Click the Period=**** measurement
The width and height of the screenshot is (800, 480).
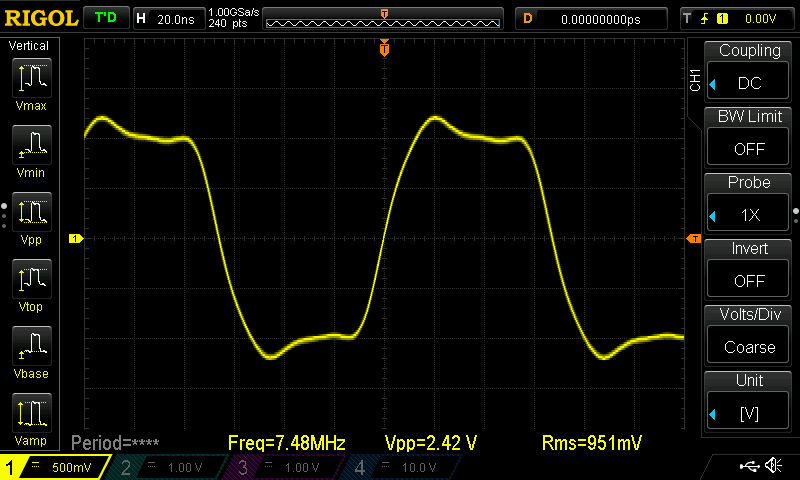[115, 443]
